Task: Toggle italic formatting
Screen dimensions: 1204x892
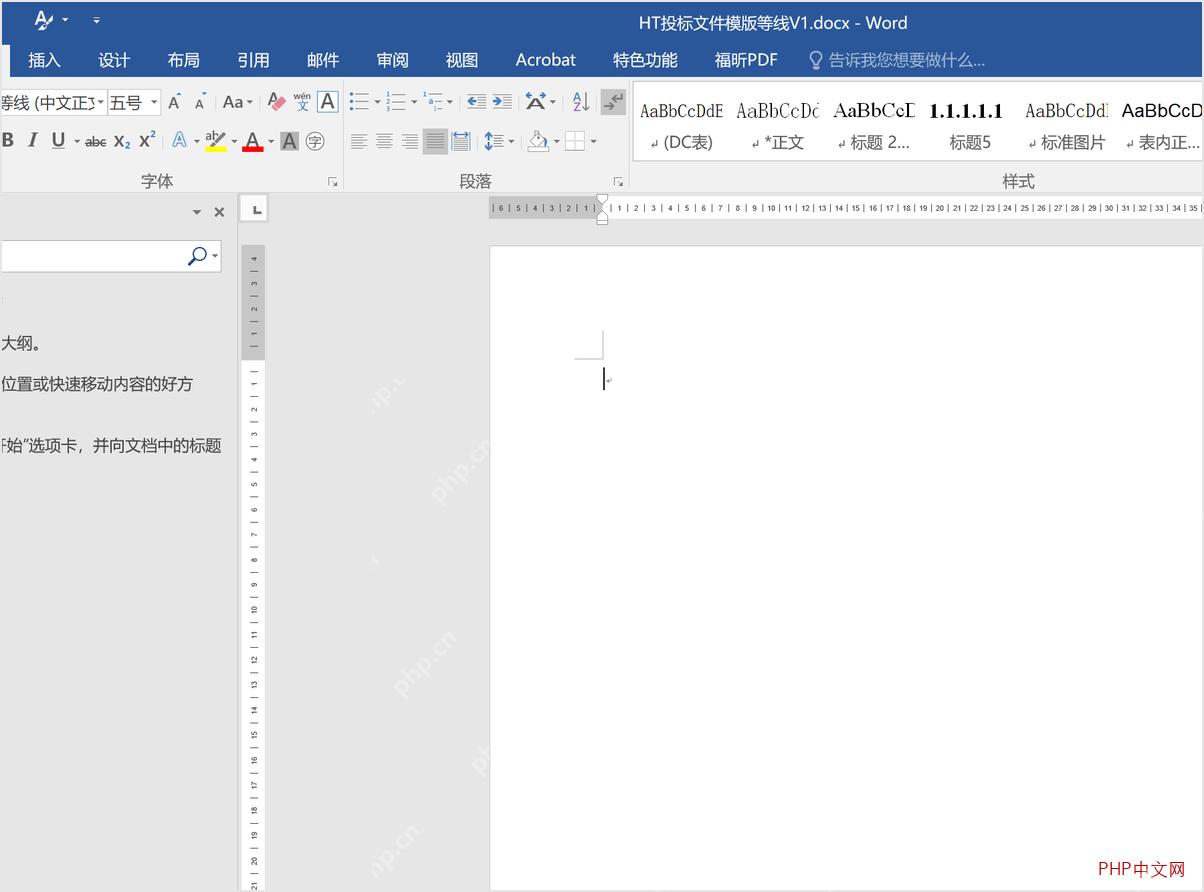Action: click(x=33, y=141)
